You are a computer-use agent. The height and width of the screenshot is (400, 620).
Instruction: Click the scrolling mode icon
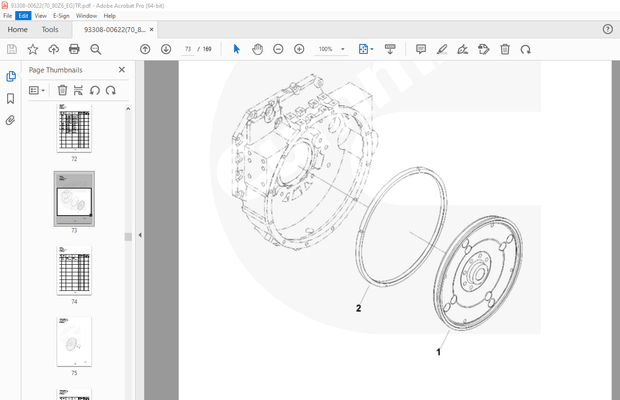[x=390, y=49]
